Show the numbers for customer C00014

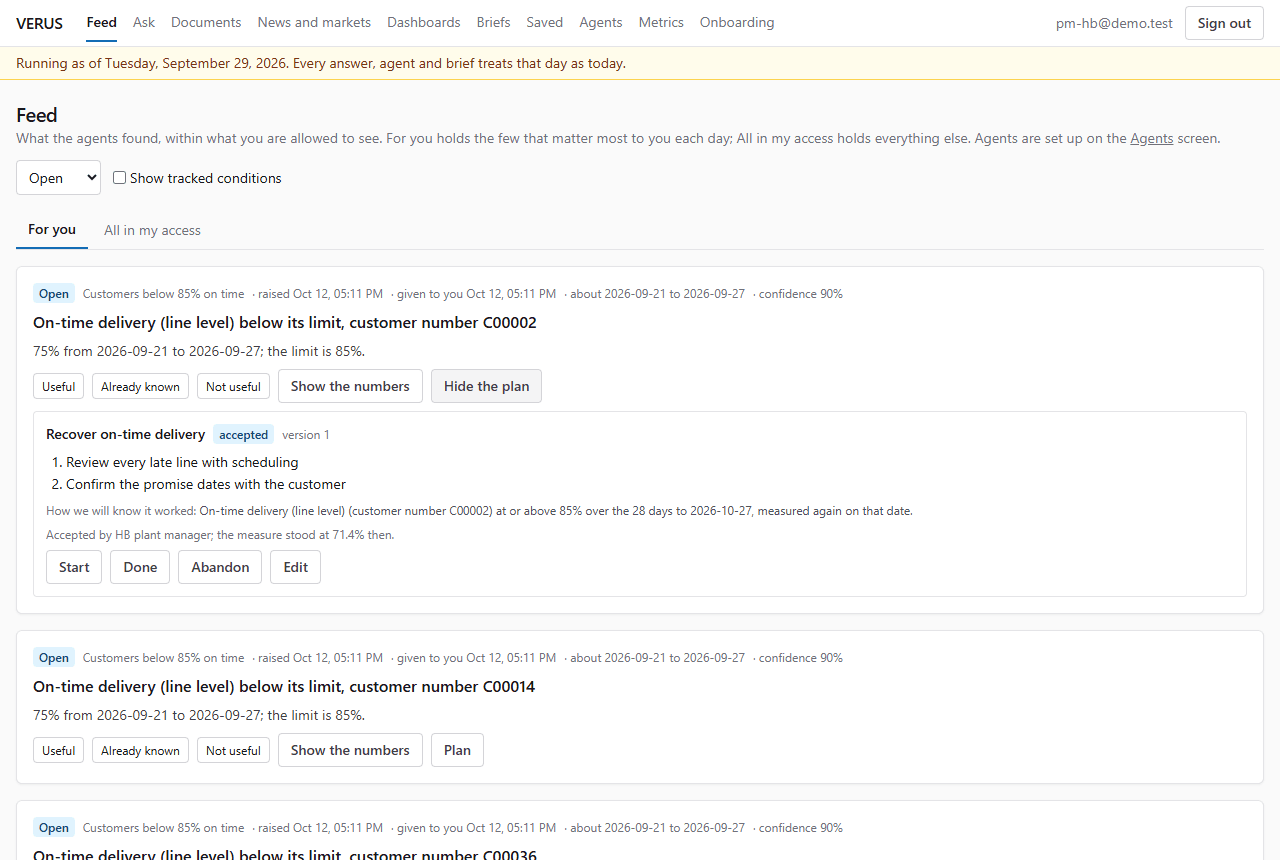coord(350,750)
